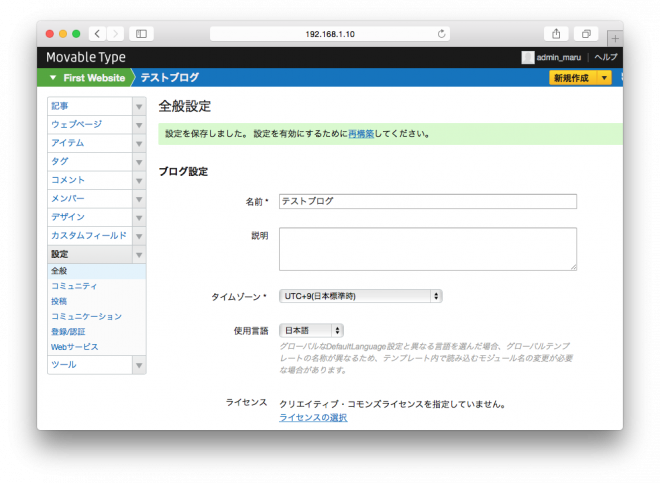Click the ライセンスの選択 link

(313, 417)
